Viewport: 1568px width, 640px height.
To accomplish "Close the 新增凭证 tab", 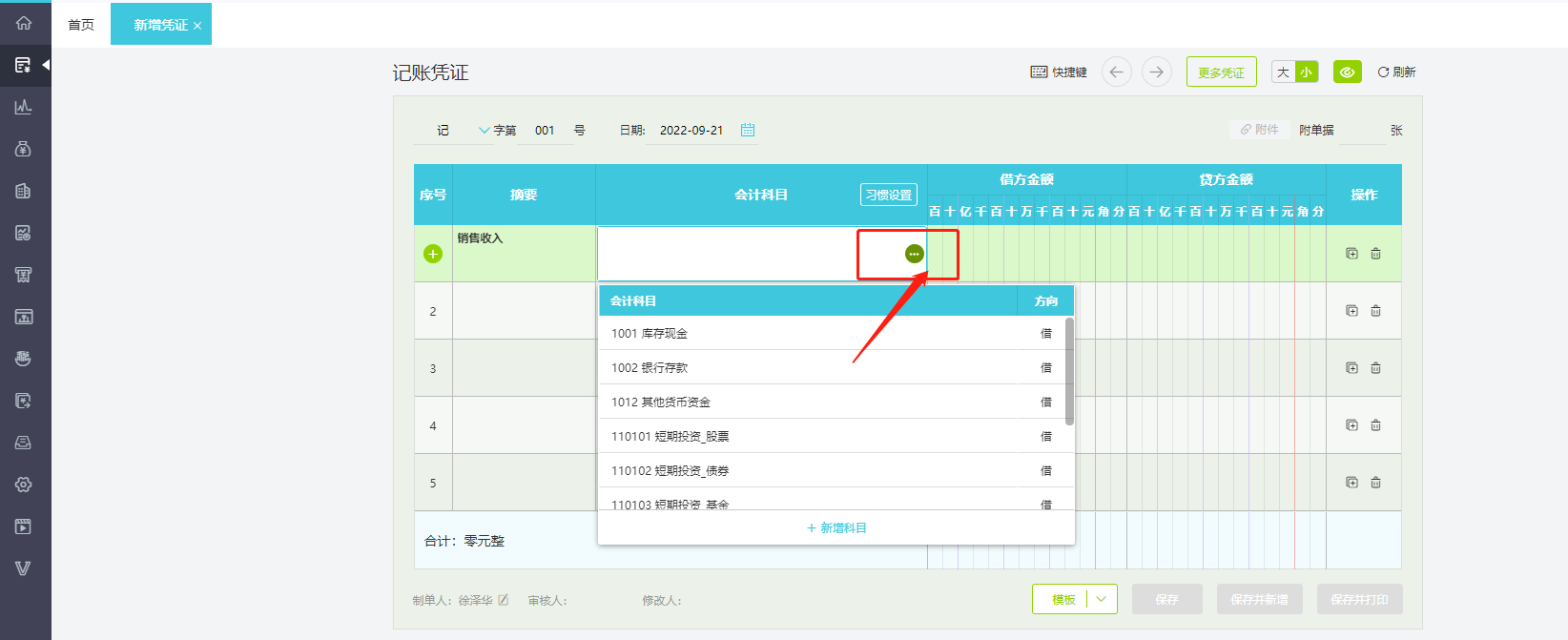I will (x=197, y=26).
